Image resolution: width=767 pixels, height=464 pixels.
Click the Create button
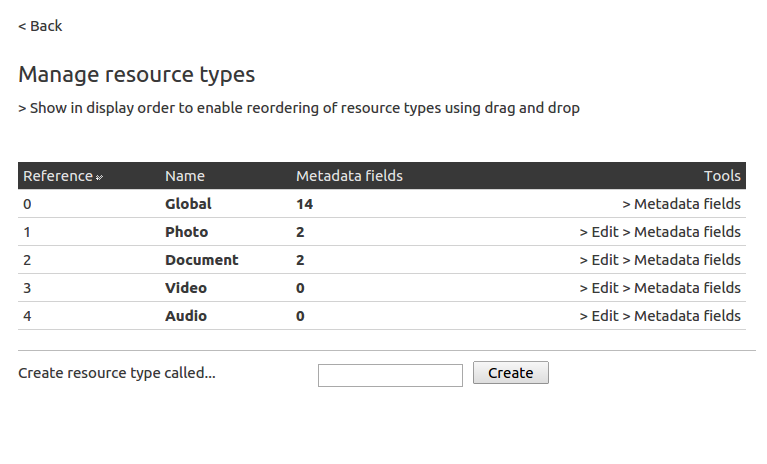[511, 373]
